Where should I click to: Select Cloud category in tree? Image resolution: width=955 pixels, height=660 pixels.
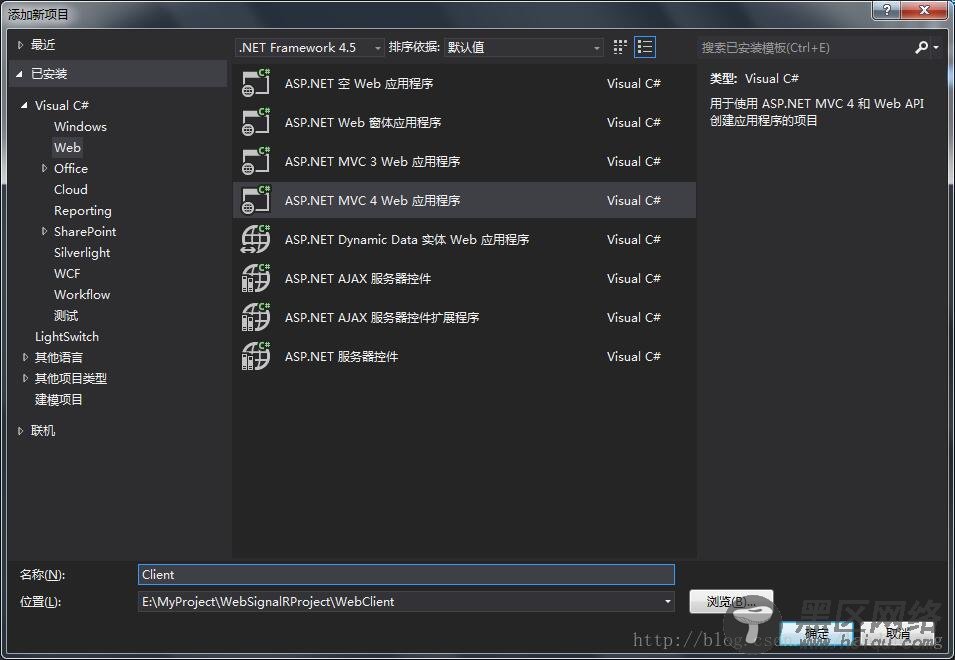(71, 189)
